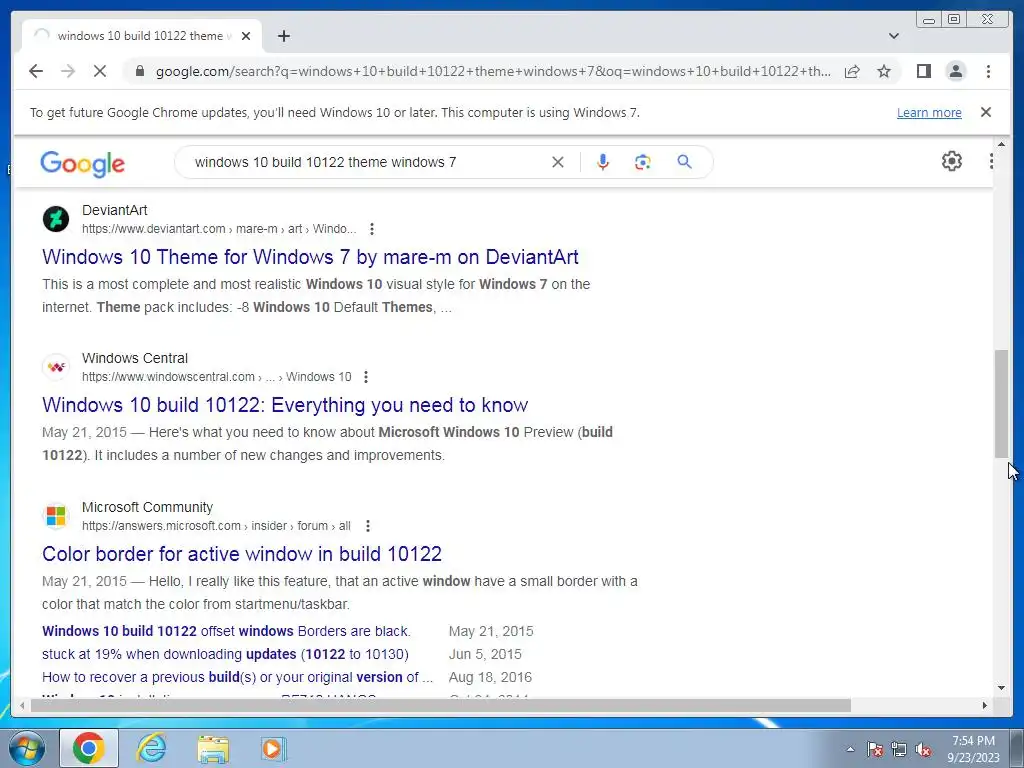Screen dimensions: 1024x768
Task: Click the scroll down arrow
Action: point(1001,688)
